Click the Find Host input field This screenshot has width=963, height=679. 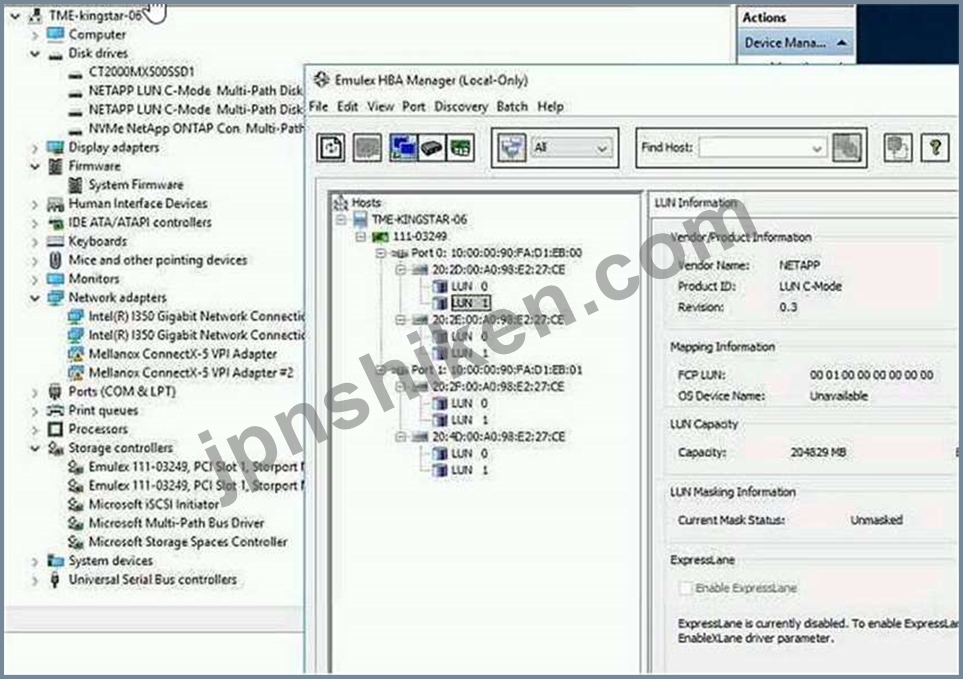[754, 148]
